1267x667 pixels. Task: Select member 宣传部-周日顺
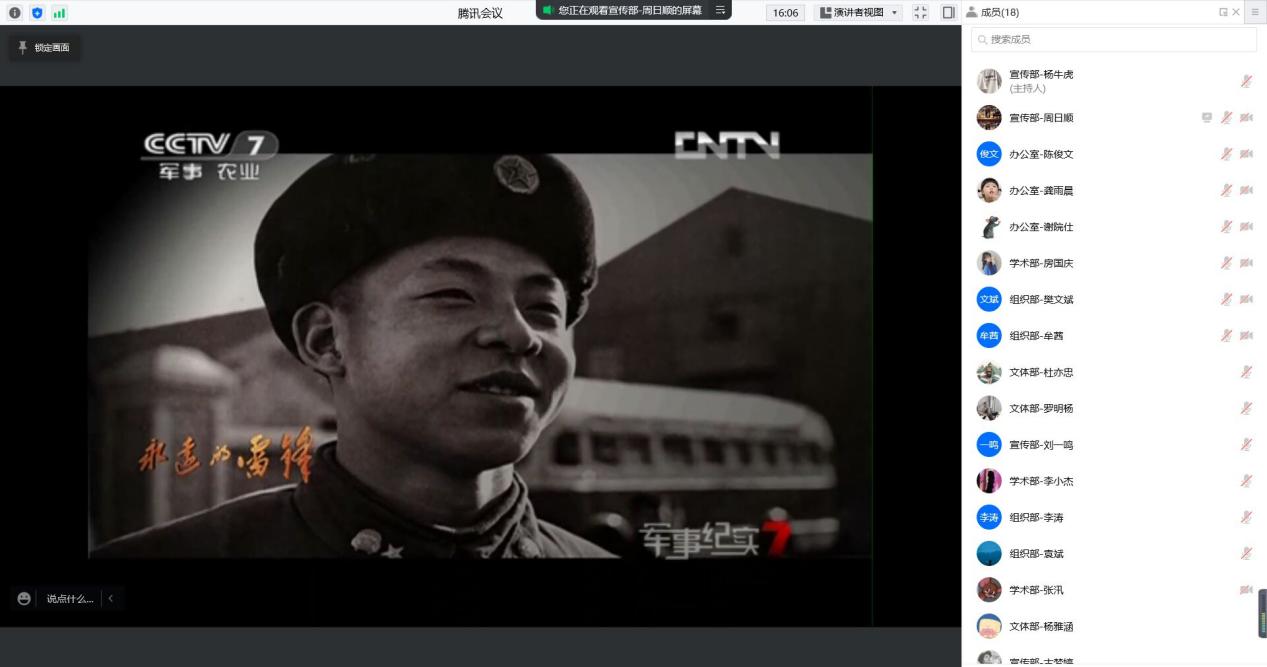pos(1114,117)
